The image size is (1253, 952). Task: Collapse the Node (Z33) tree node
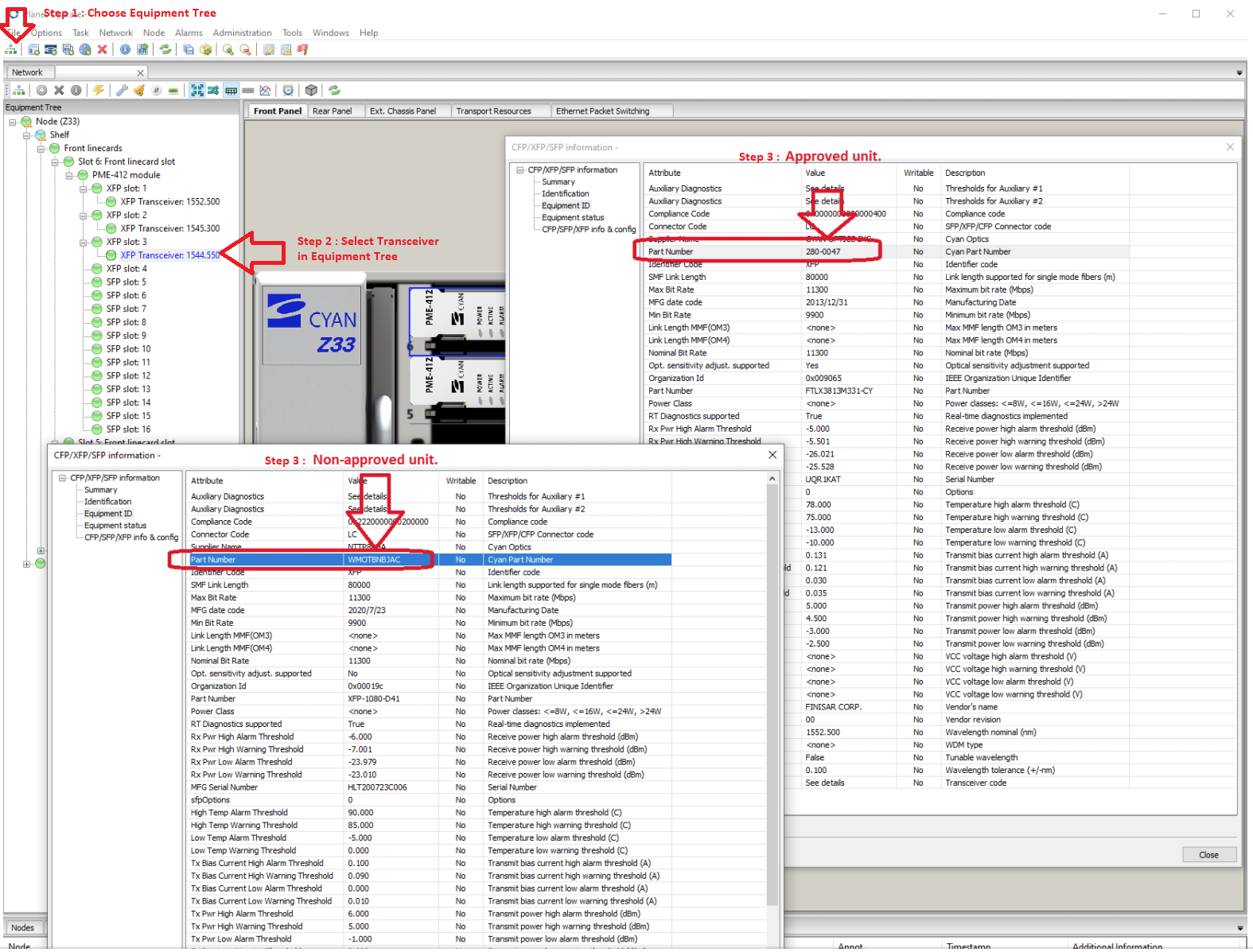[13, 122]
